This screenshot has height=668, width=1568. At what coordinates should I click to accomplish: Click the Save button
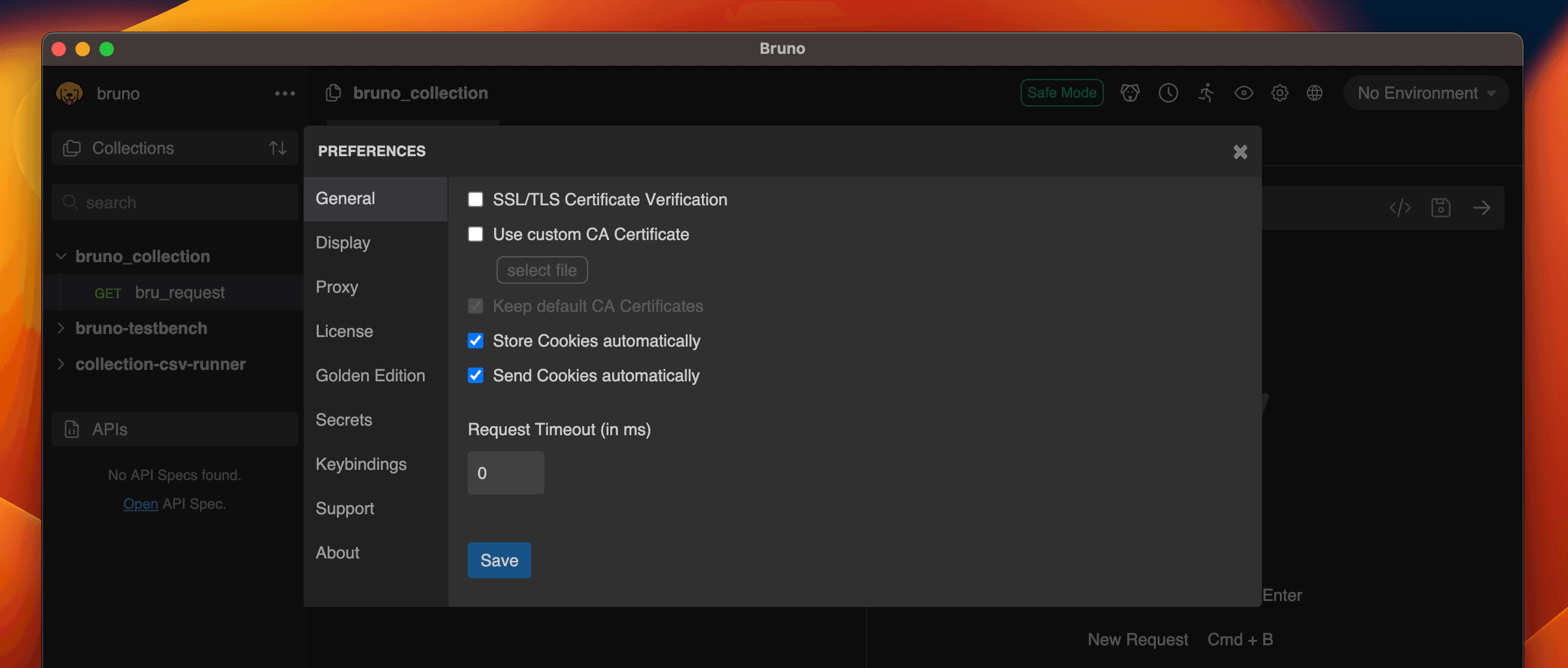click(499, 560)
